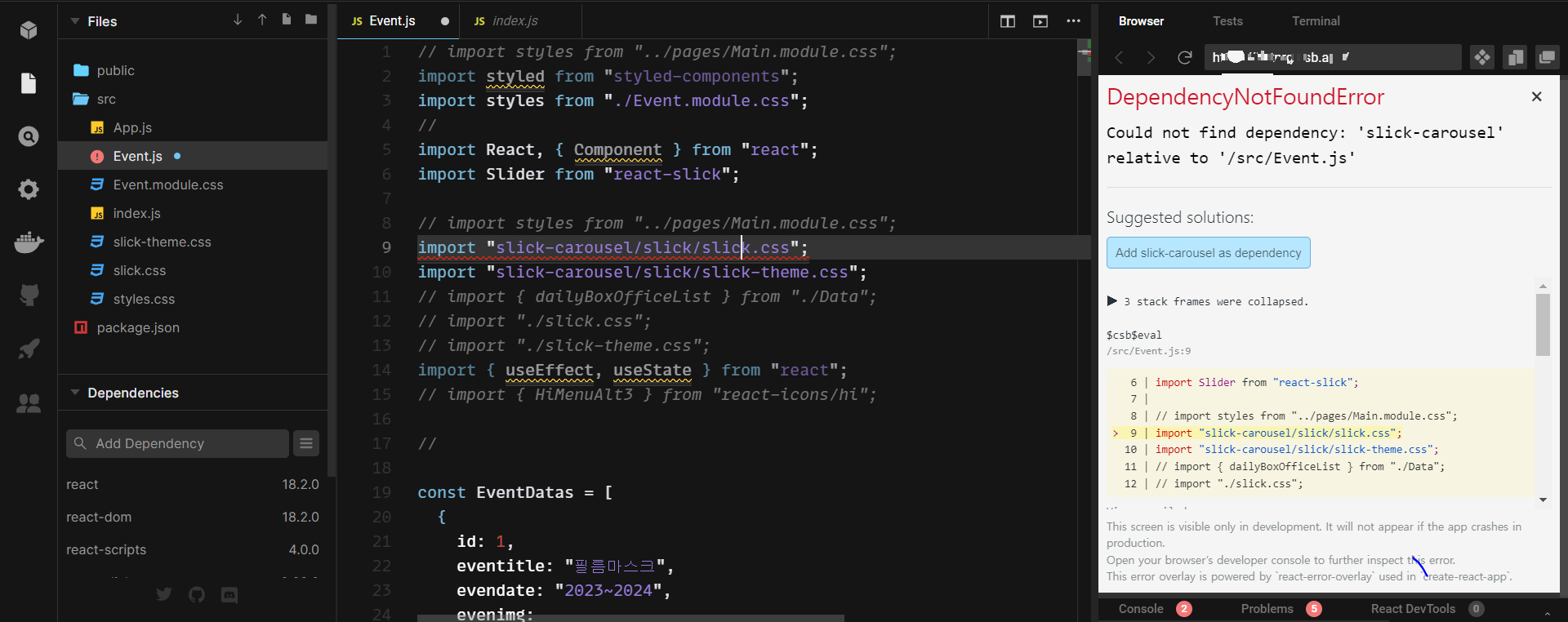Create a new file icon
The height and width of the screenshot is (622, 1568).
(287, 20)
